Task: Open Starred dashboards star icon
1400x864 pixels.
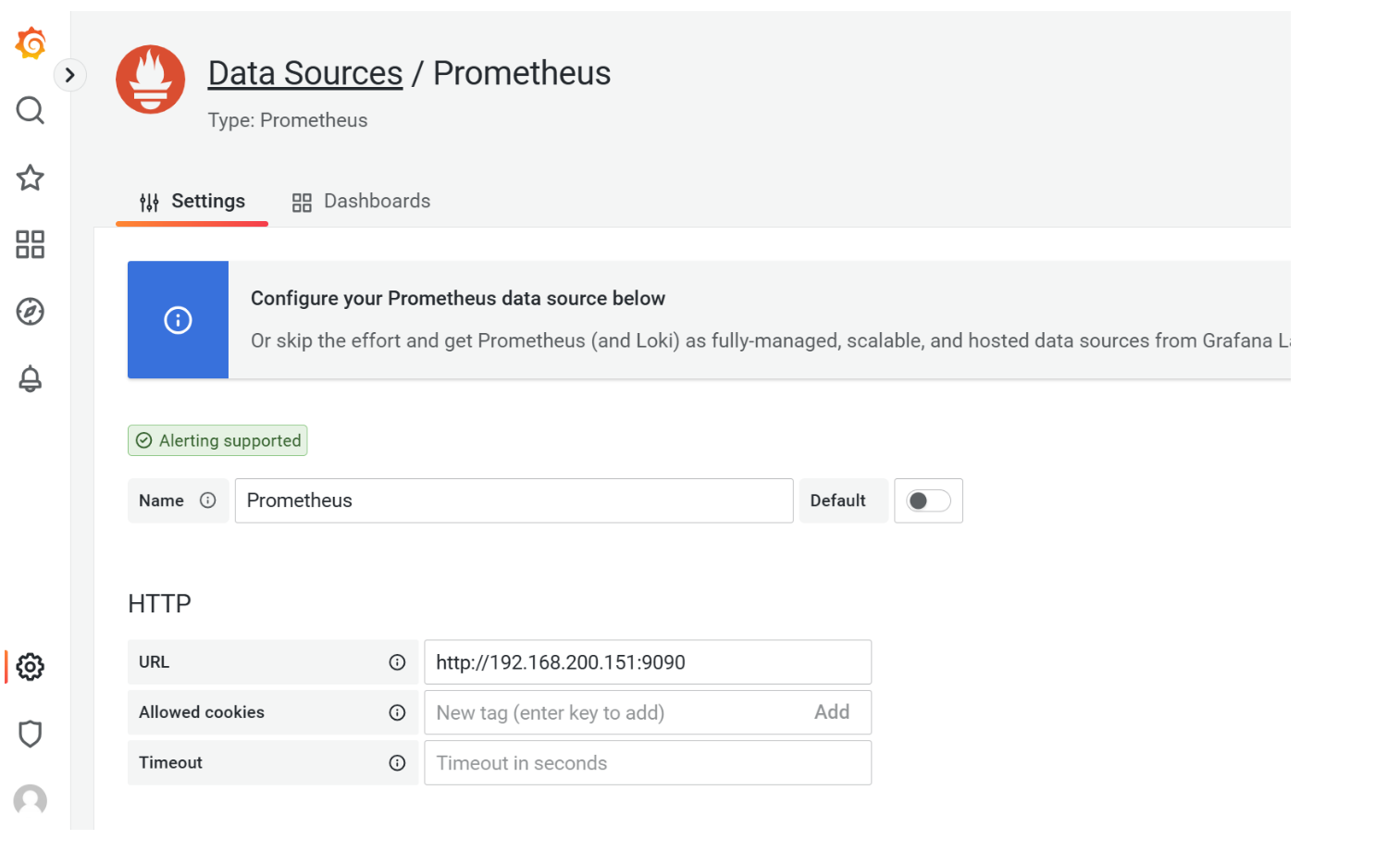Action: [x=31, y=178]
